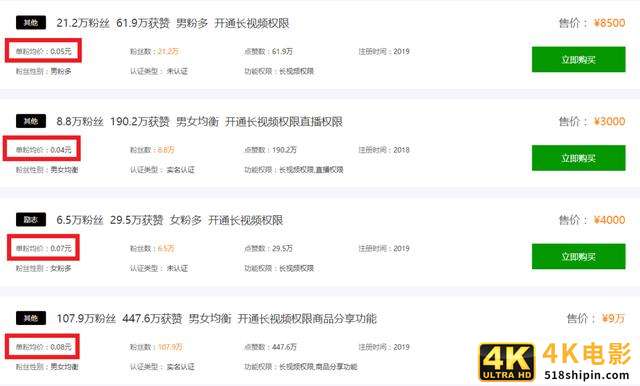The width and height of the screenshot is (640, 386).
Task: Click 功能权限:长视频权限,商品分享功能 text
Action: point(301,366)
